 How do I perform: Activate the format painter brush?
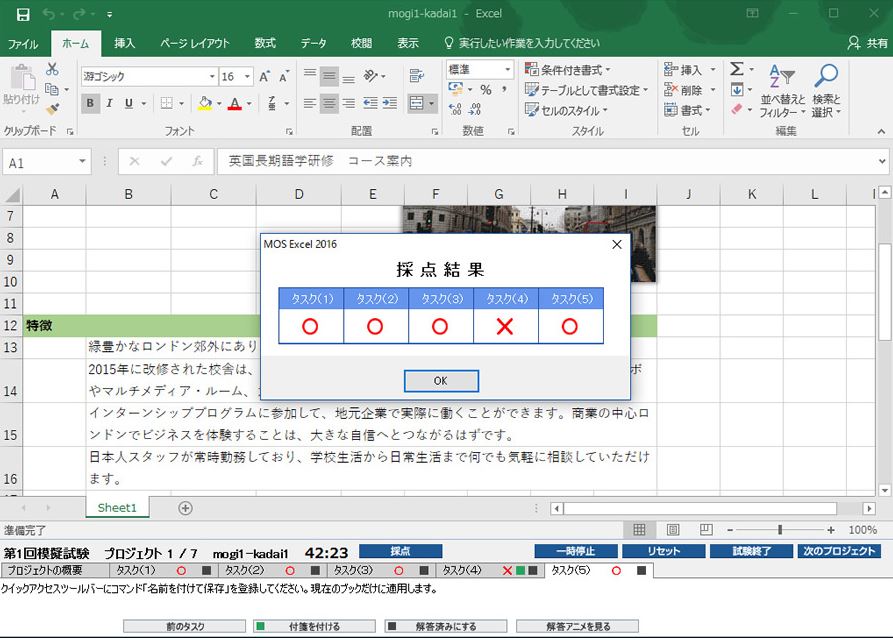pos(52,108)
